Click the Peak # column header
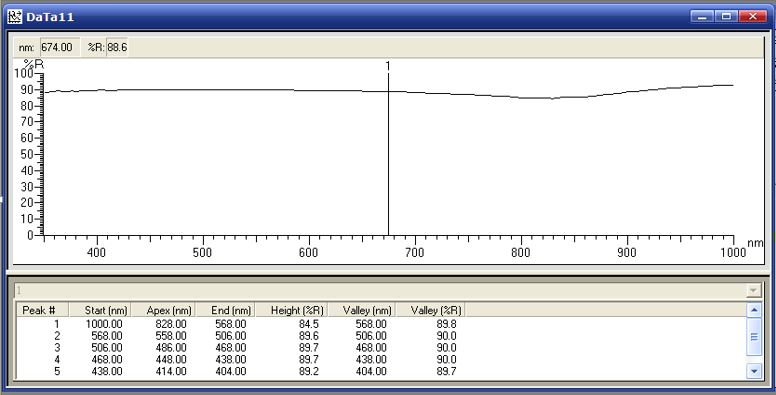This screenshot has height=395, width=776. (43, 310)
